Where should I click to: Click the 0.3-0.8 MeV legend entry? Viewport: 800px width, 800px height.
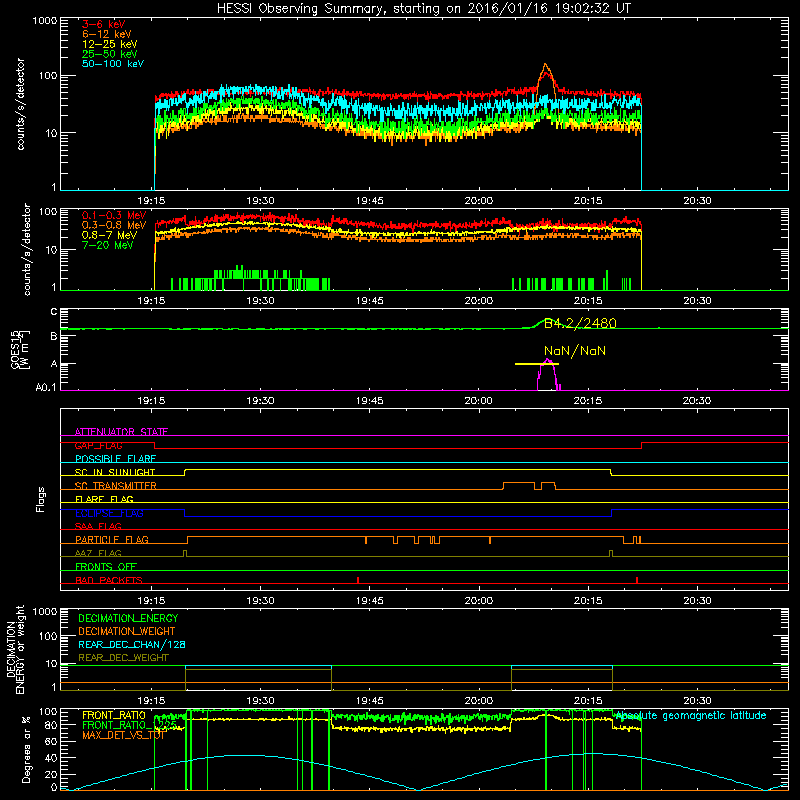click(x=114, y=225)
